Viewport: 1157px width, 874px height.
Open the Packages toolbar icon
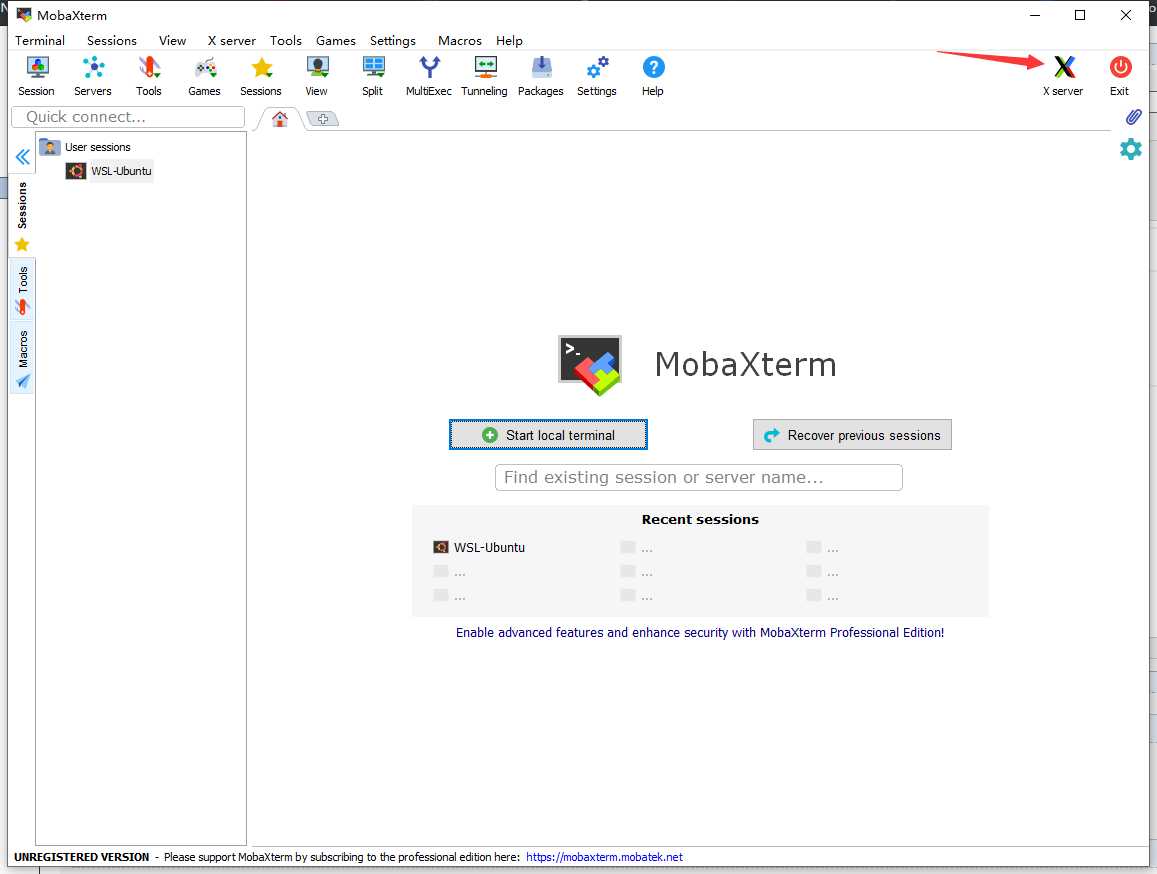pyautogui.click(x=541, y=76)
